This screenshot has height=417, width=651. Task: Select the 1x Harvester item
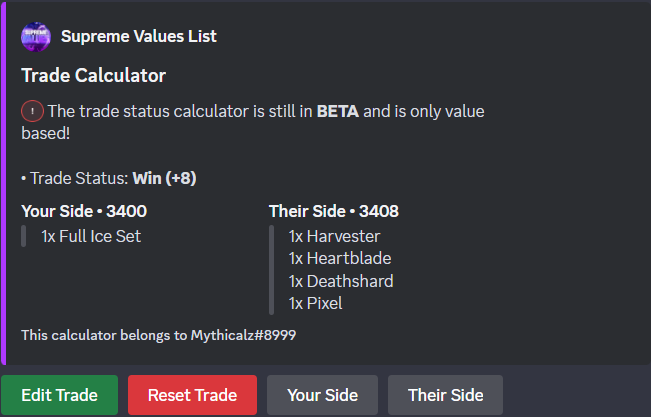pos(334,237)
